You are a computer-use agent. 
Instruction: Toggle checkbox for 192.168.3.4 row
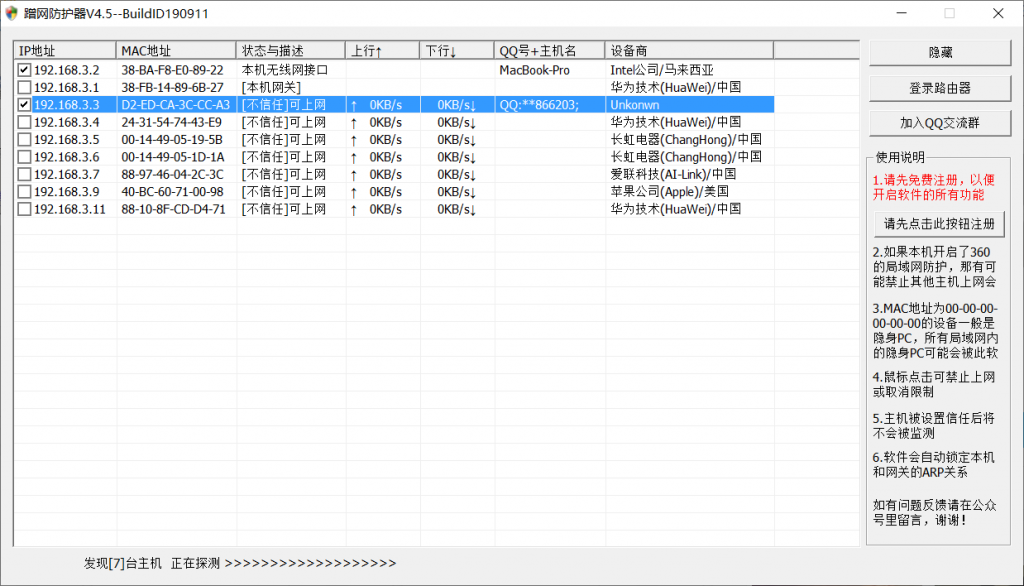tap(24, 122)
